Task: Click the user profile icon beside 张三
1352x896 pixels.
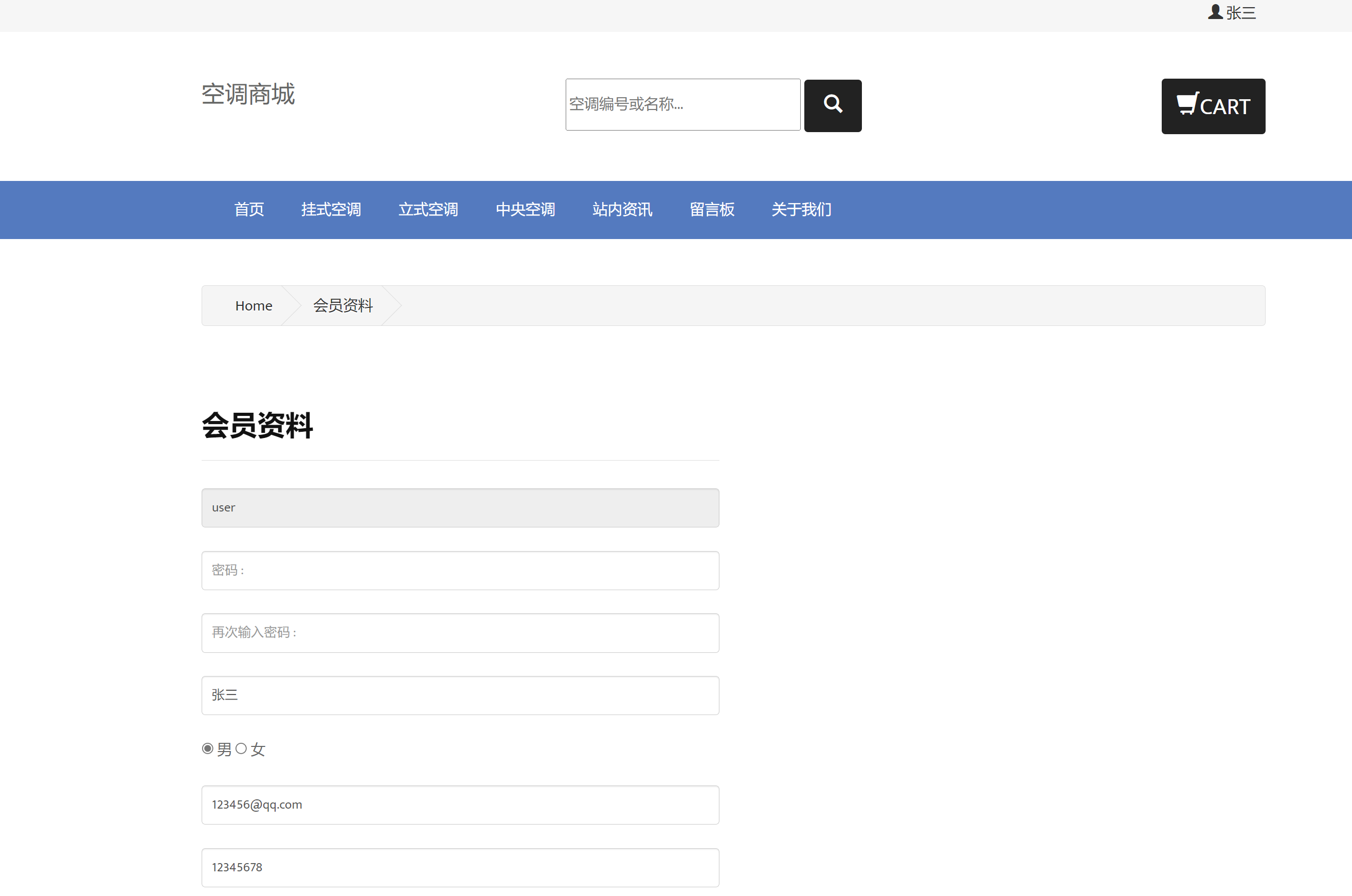Action: [x=1215, y=12]
